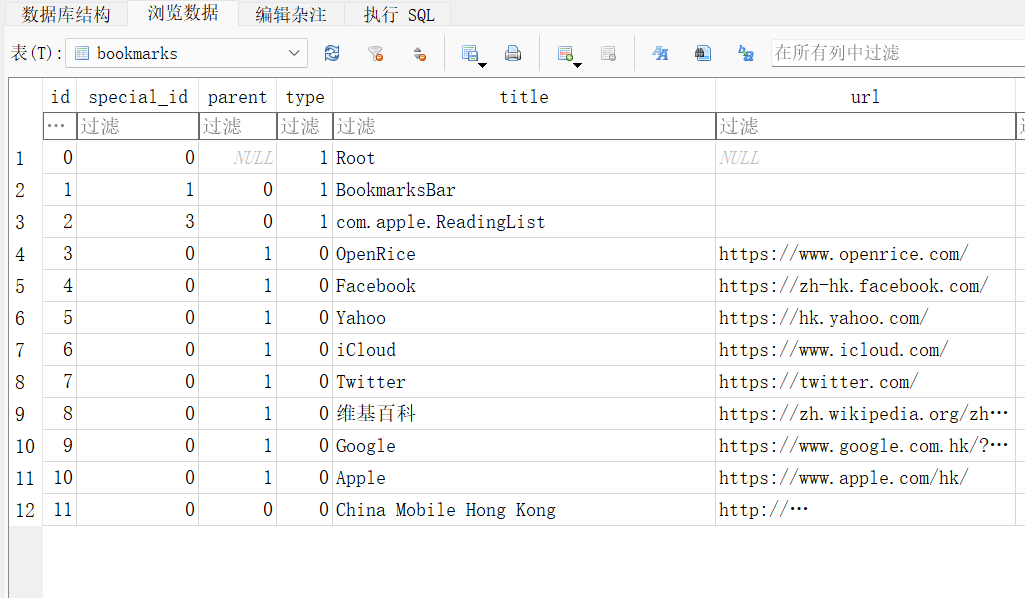Select the Twitter title cell
The width and height of the screenshot is (1025, 598).
click(x=524, y=382)
